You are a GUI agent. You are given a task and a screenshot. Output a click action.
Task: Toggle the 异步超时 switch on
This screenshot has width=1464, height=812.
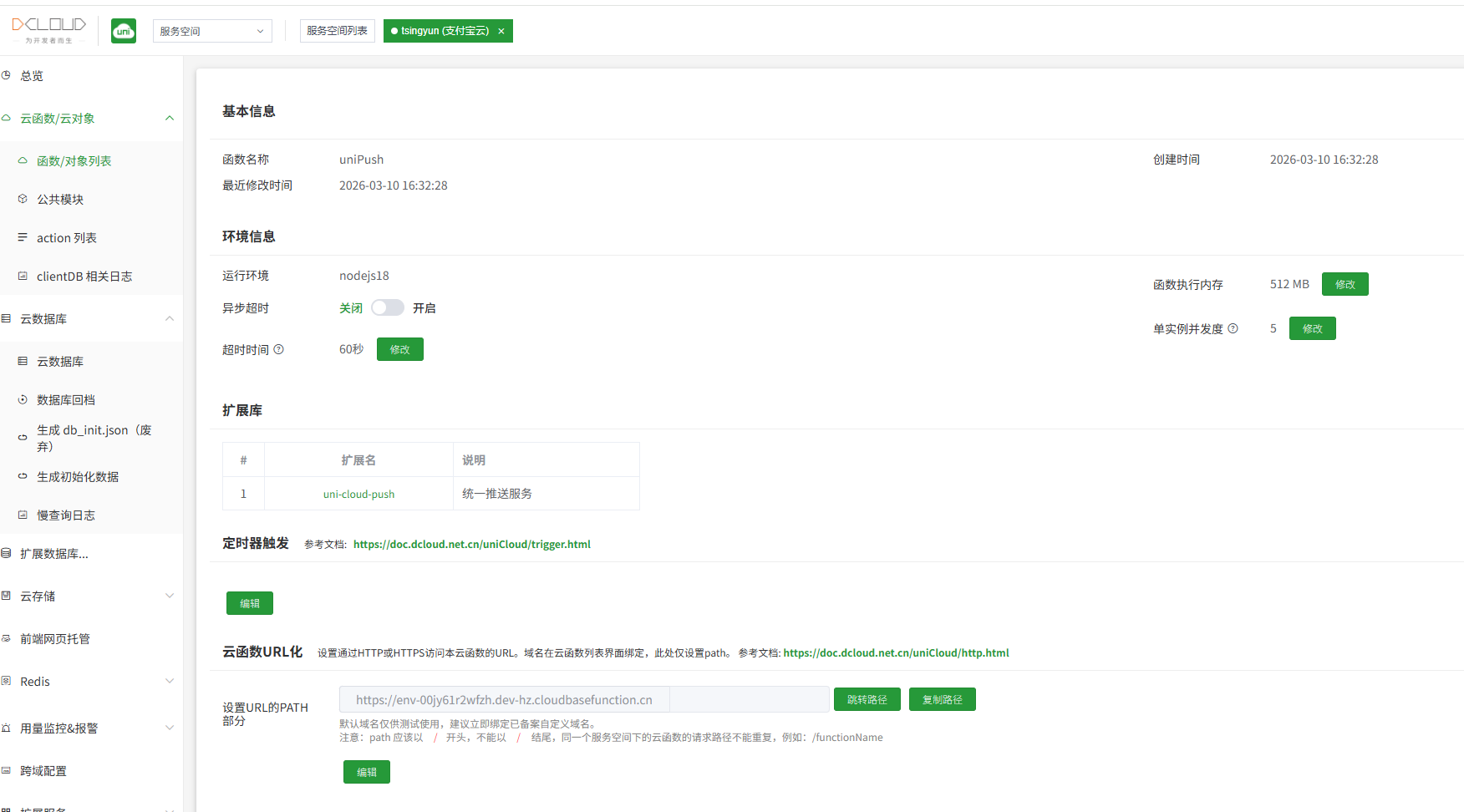pos(388,308)
